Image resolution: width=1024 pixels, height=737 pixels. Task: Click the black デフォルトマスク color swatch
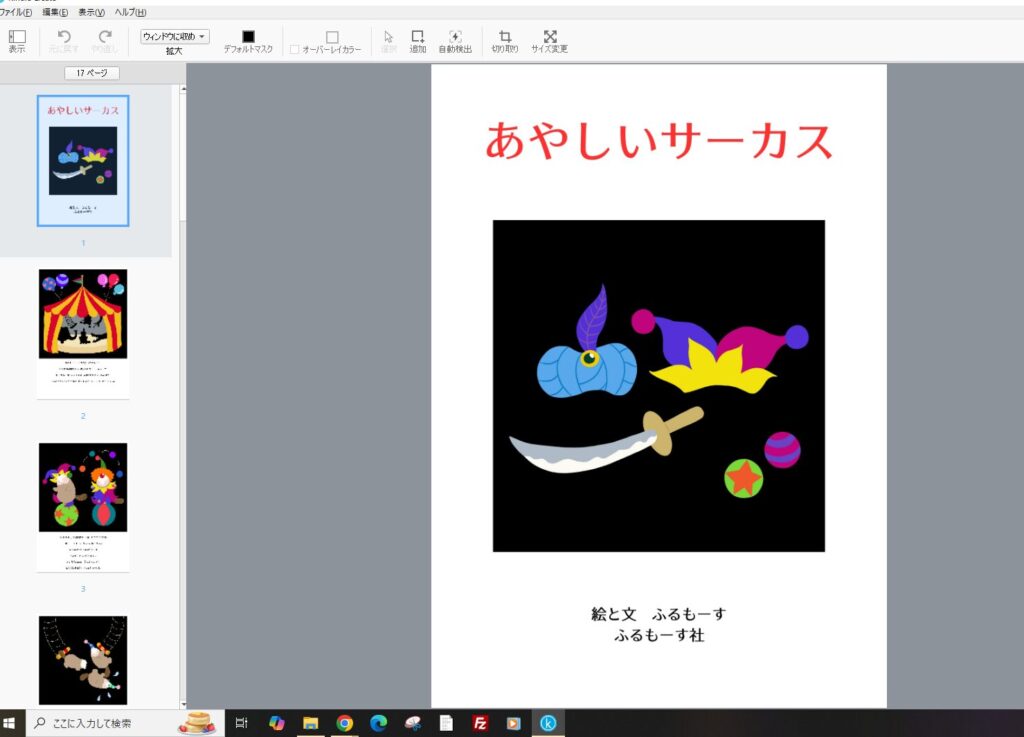(x=248, y=37)
